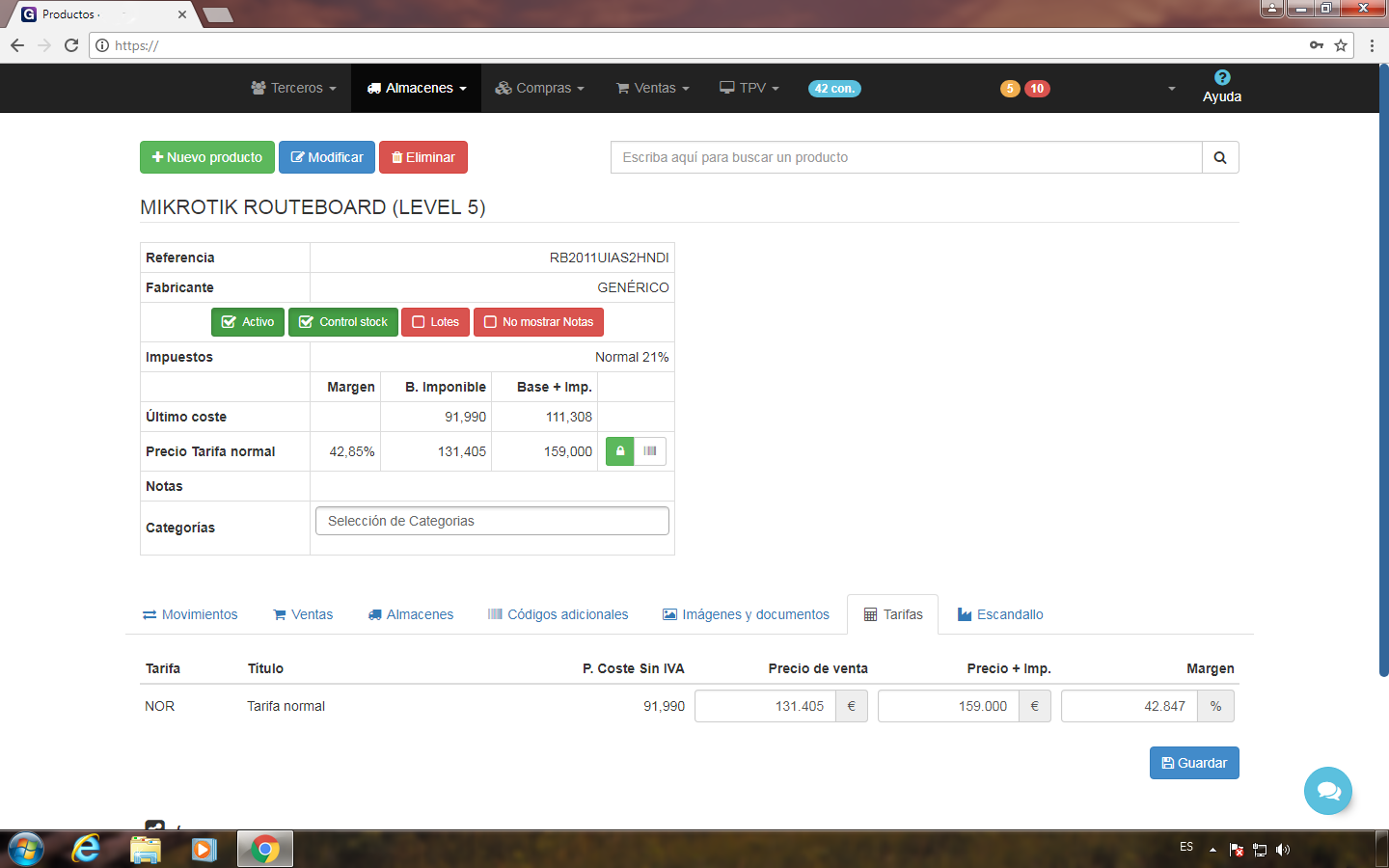1389x868 pixels.
Task: Click the red notification badge 10
Action: pyautogui.click(x=1037, y=89)
